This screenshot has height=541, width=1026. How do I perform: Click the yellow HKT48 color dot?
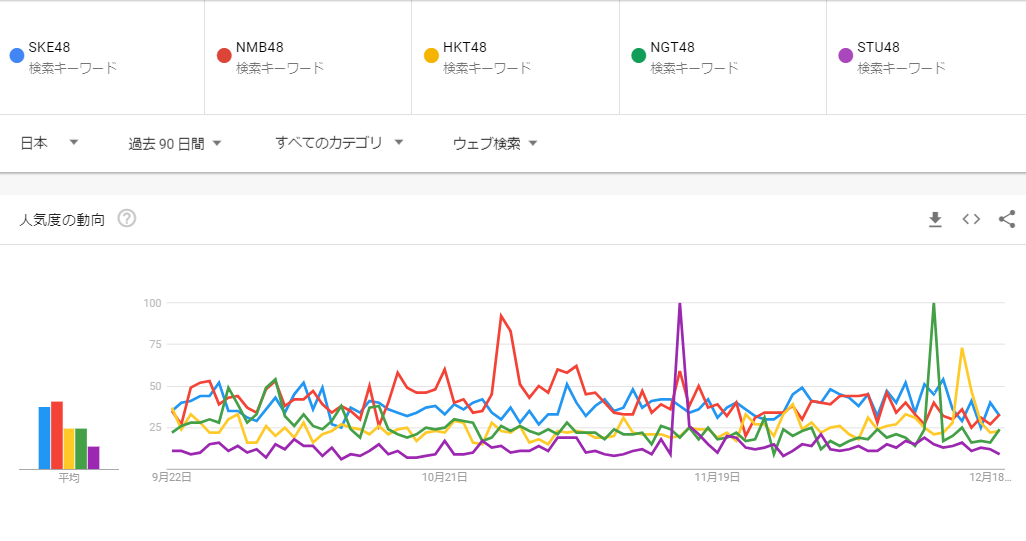[431, 55]
